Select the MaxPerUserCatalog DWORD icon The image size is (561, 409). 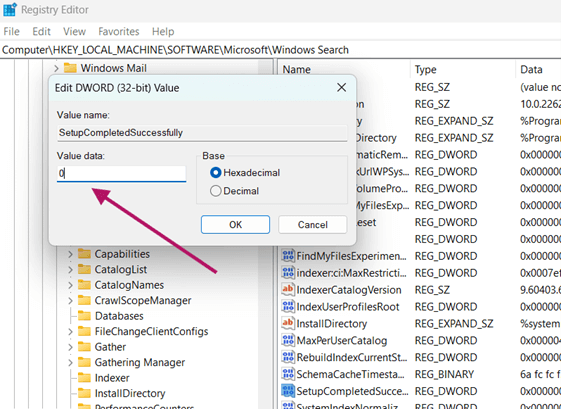[288, 340]
